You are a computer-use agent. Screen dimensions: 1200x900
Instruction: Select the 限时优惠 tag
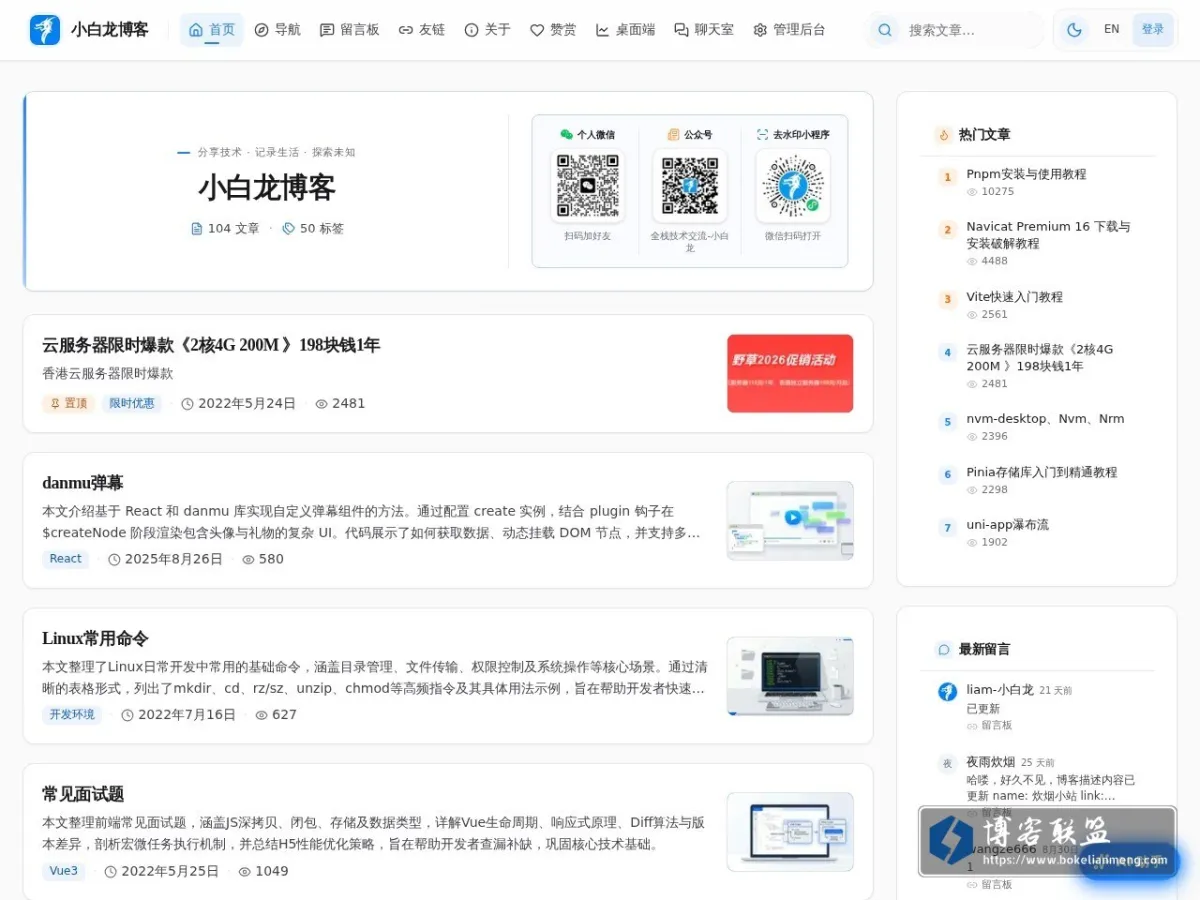(x=131, y=403)
